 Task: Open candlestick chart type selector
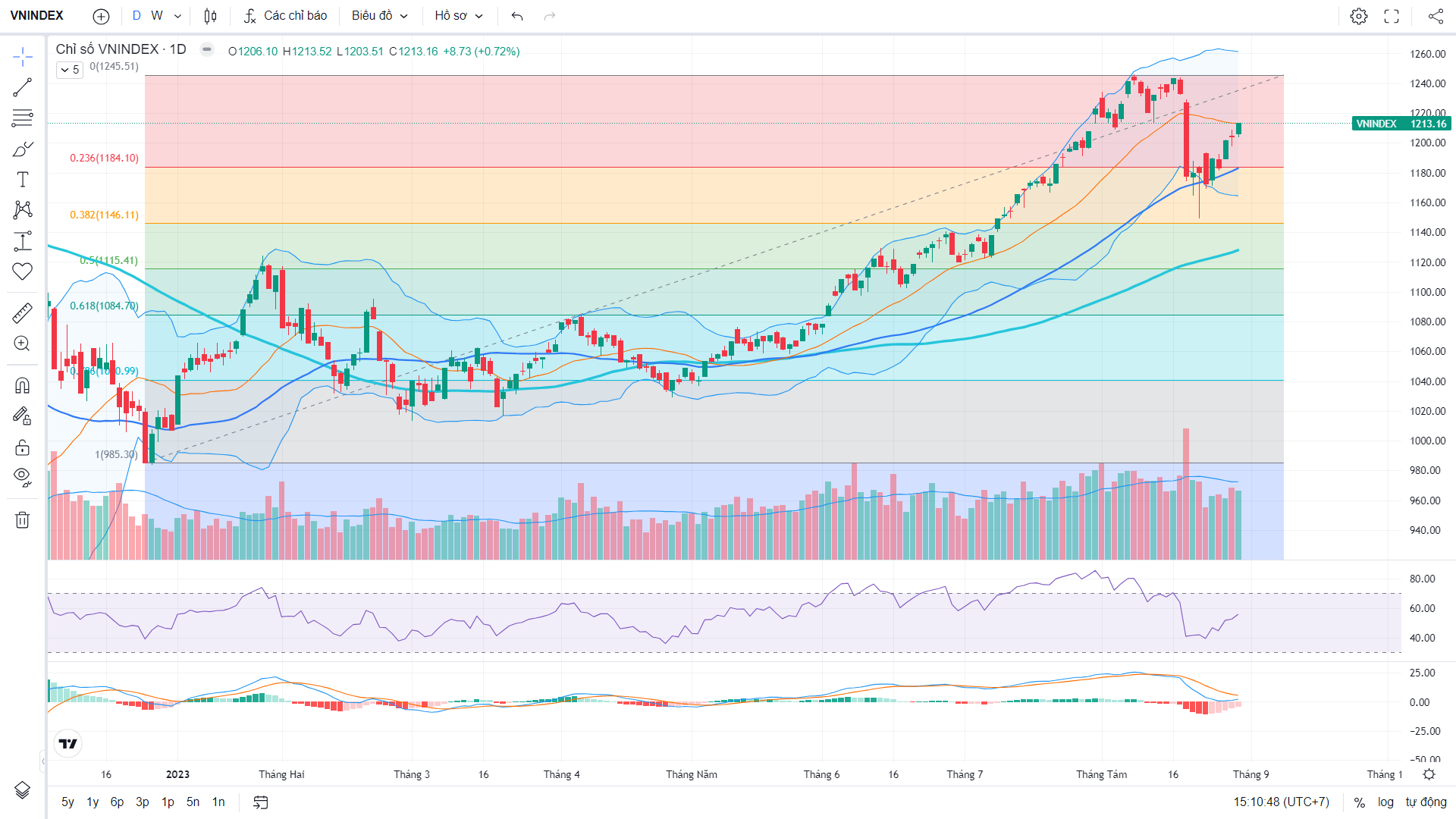click(x=211, y=16)
